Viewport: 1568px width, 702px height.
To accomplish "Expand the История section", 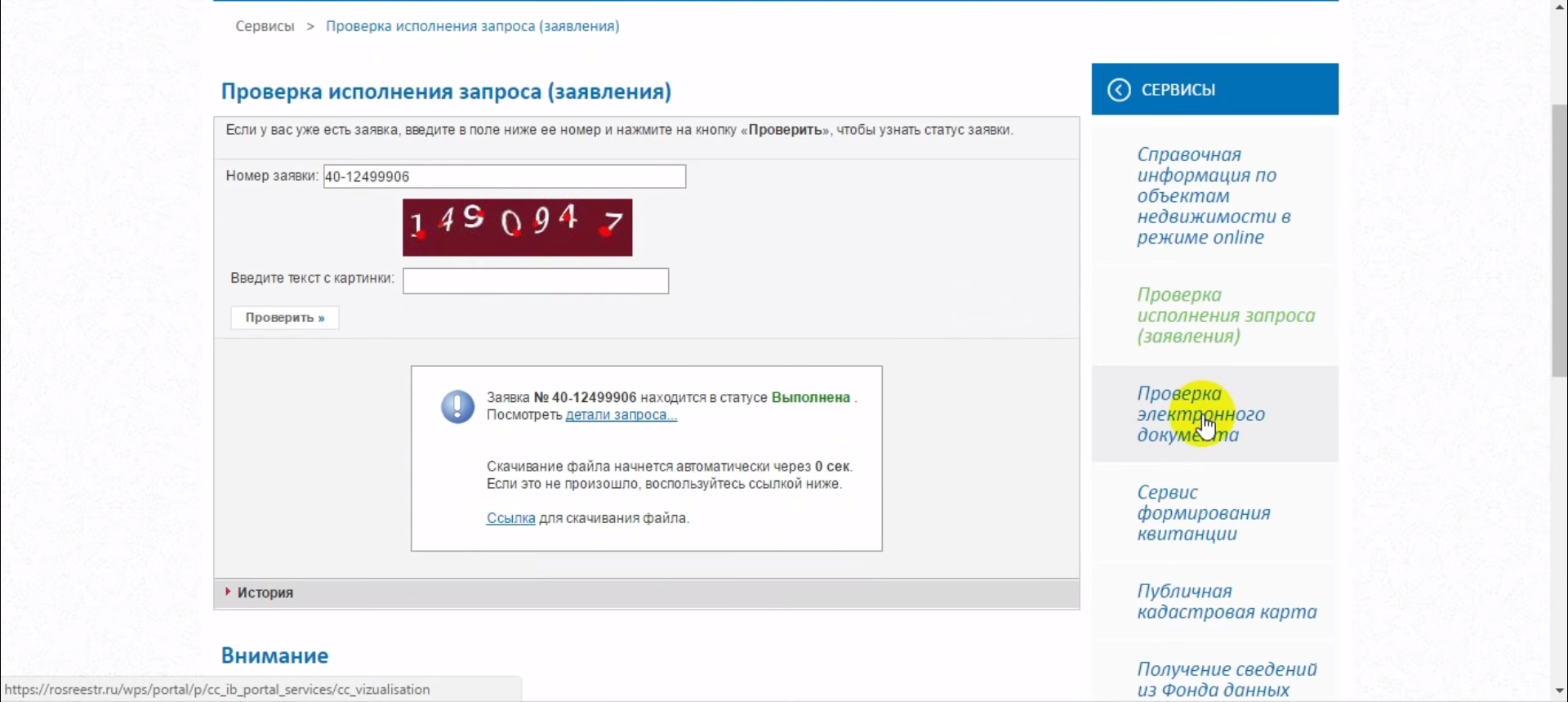I will [x=265, y=592].
